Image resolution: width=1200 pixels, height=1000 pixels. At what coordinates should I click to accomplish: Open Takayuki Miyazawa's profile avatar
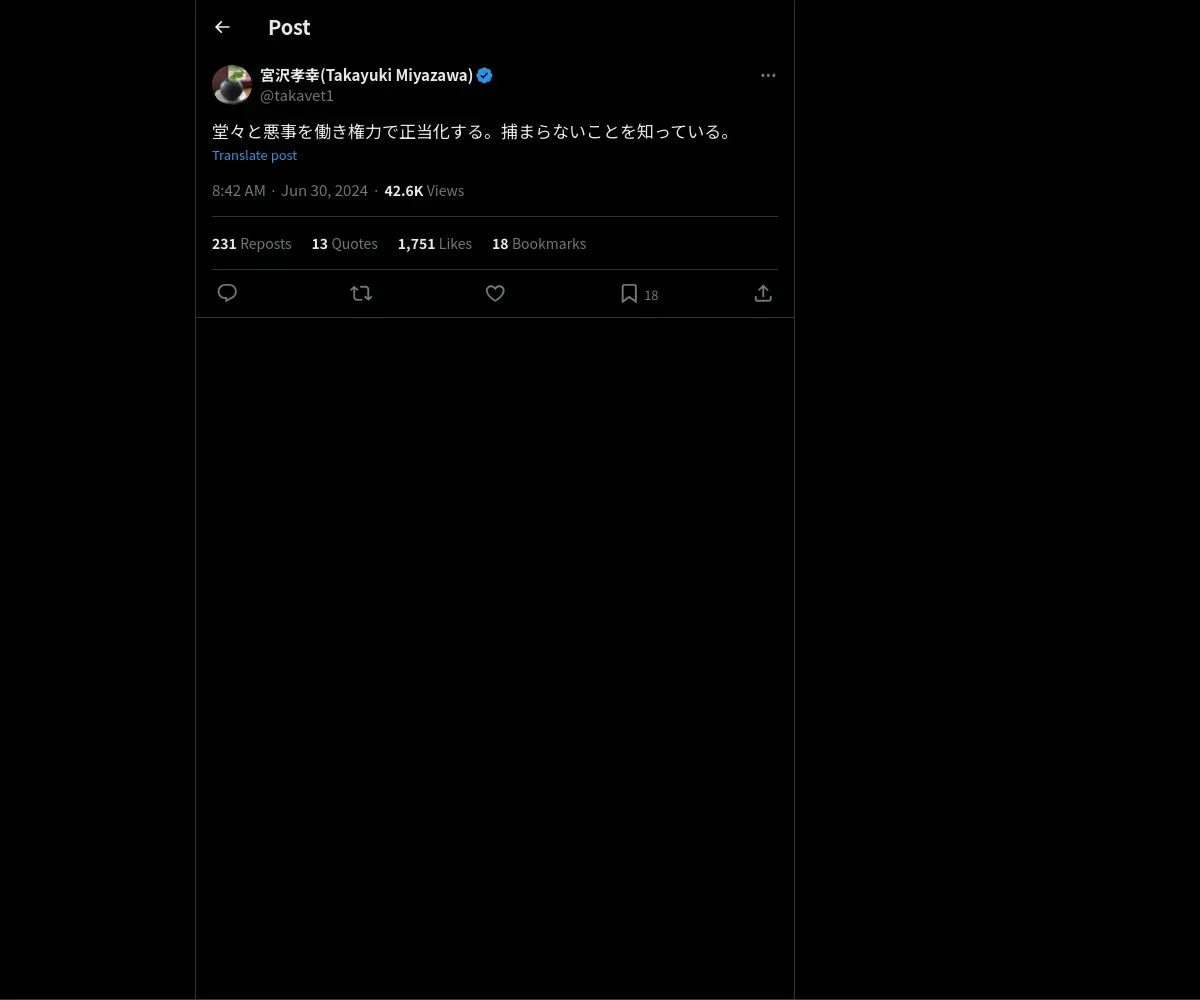(232, 85)
